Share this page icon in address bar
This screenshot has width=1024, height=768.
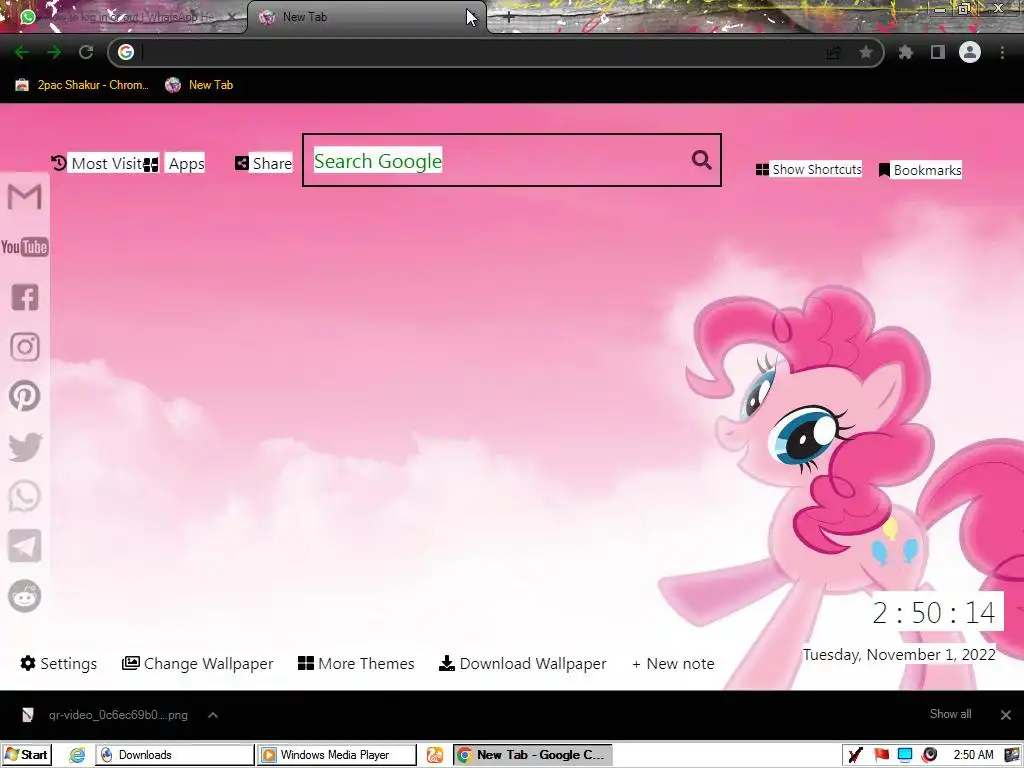(x=833, y=52)
